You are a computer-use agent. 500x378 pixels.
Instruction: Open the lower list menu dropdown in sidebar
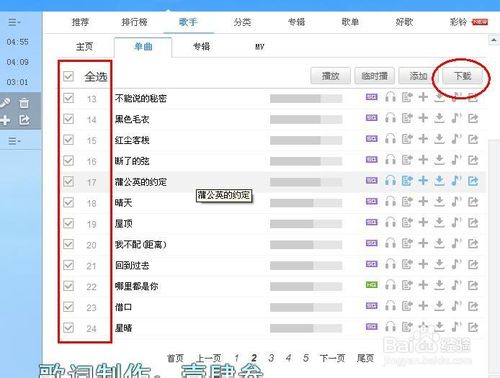(14, 141)
